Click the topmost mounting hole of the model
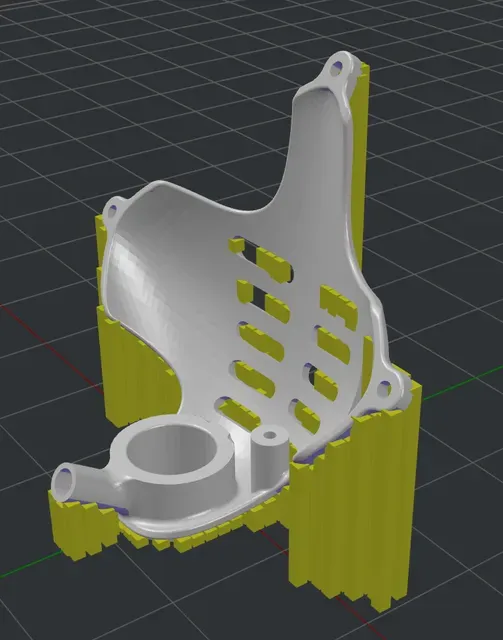The width and height of the screenshot is (503, 640). [x=336, y=70]
